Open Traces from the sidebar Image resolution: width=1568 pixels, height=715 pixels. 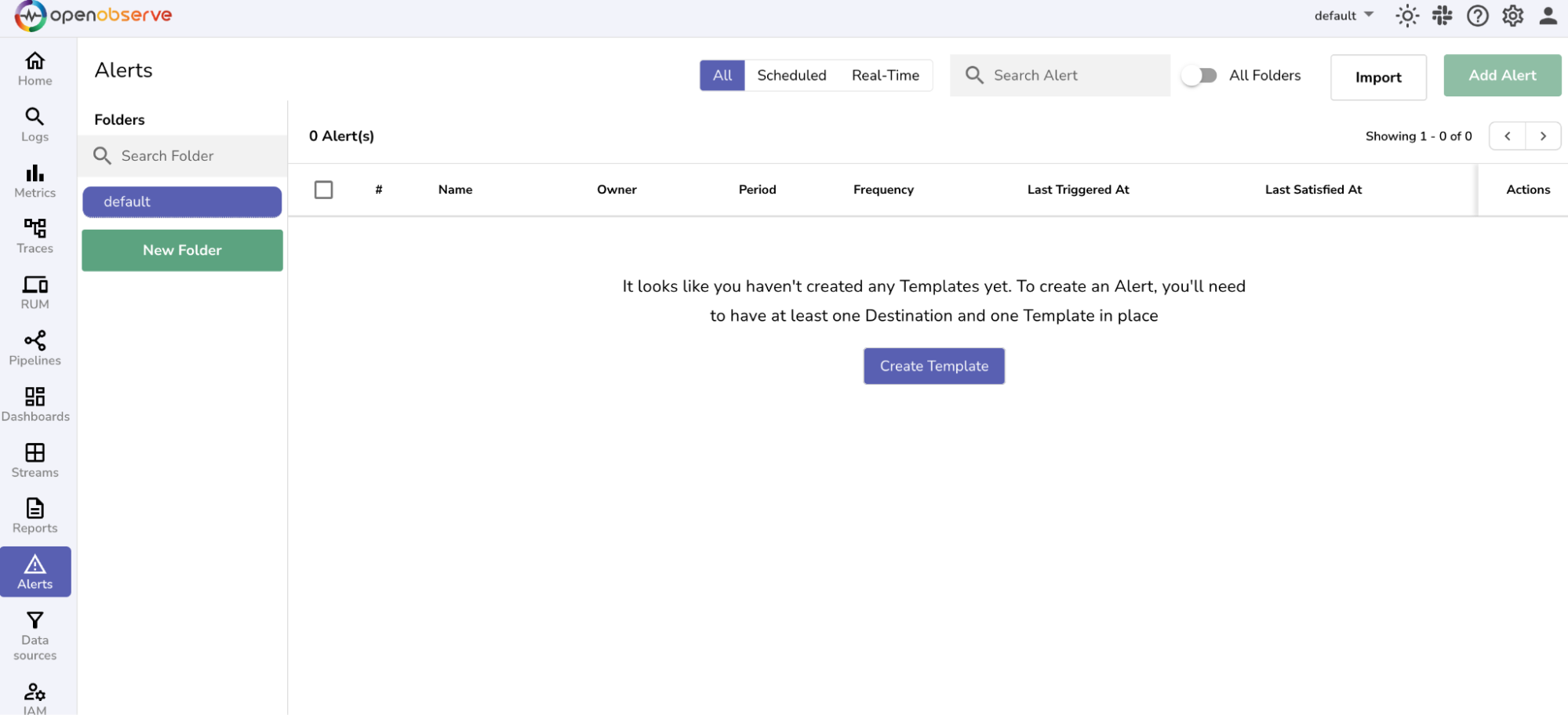[35, 237]
